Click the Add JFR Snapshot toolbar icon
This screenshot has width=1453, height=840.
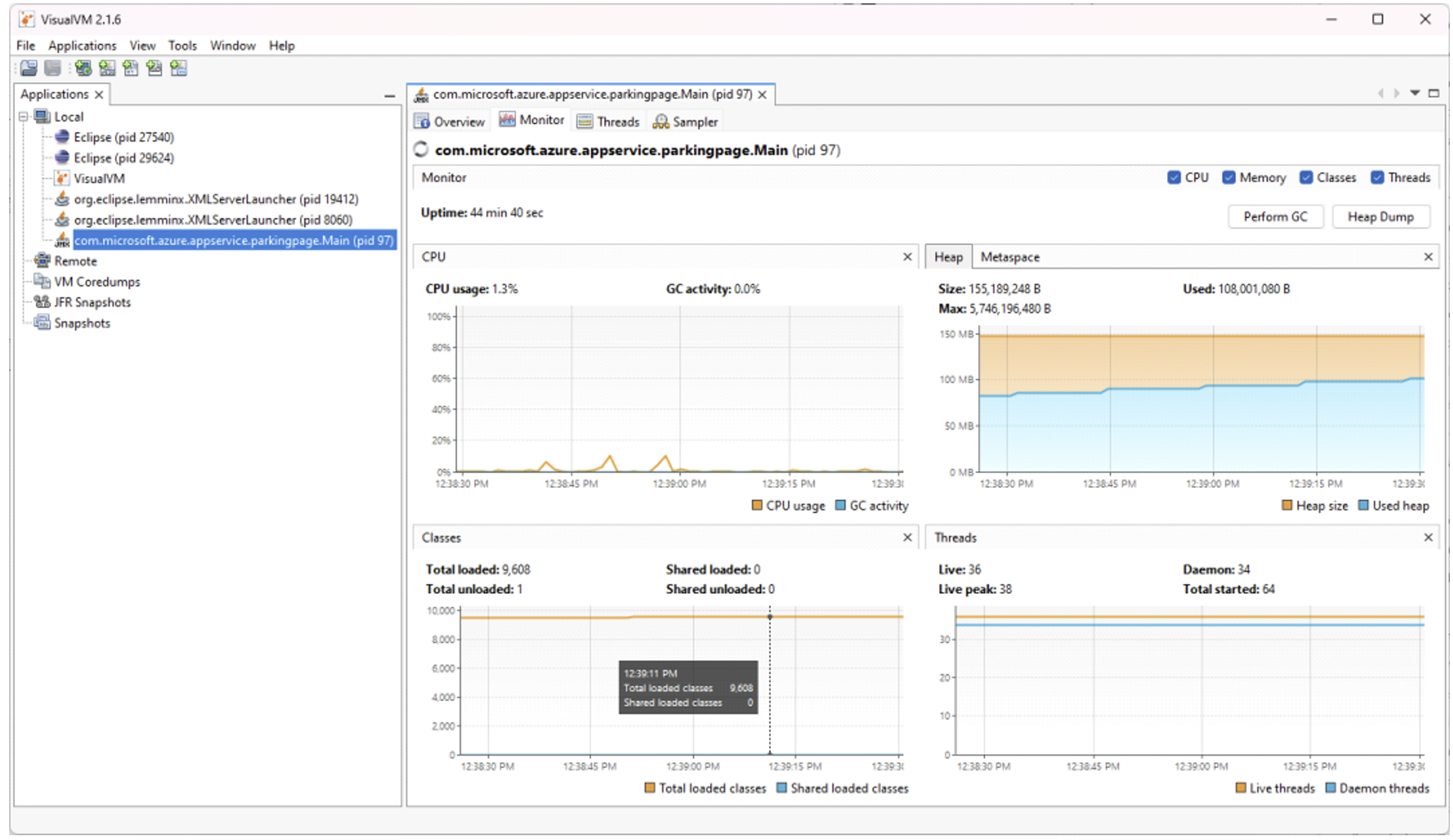coord(154,68)
